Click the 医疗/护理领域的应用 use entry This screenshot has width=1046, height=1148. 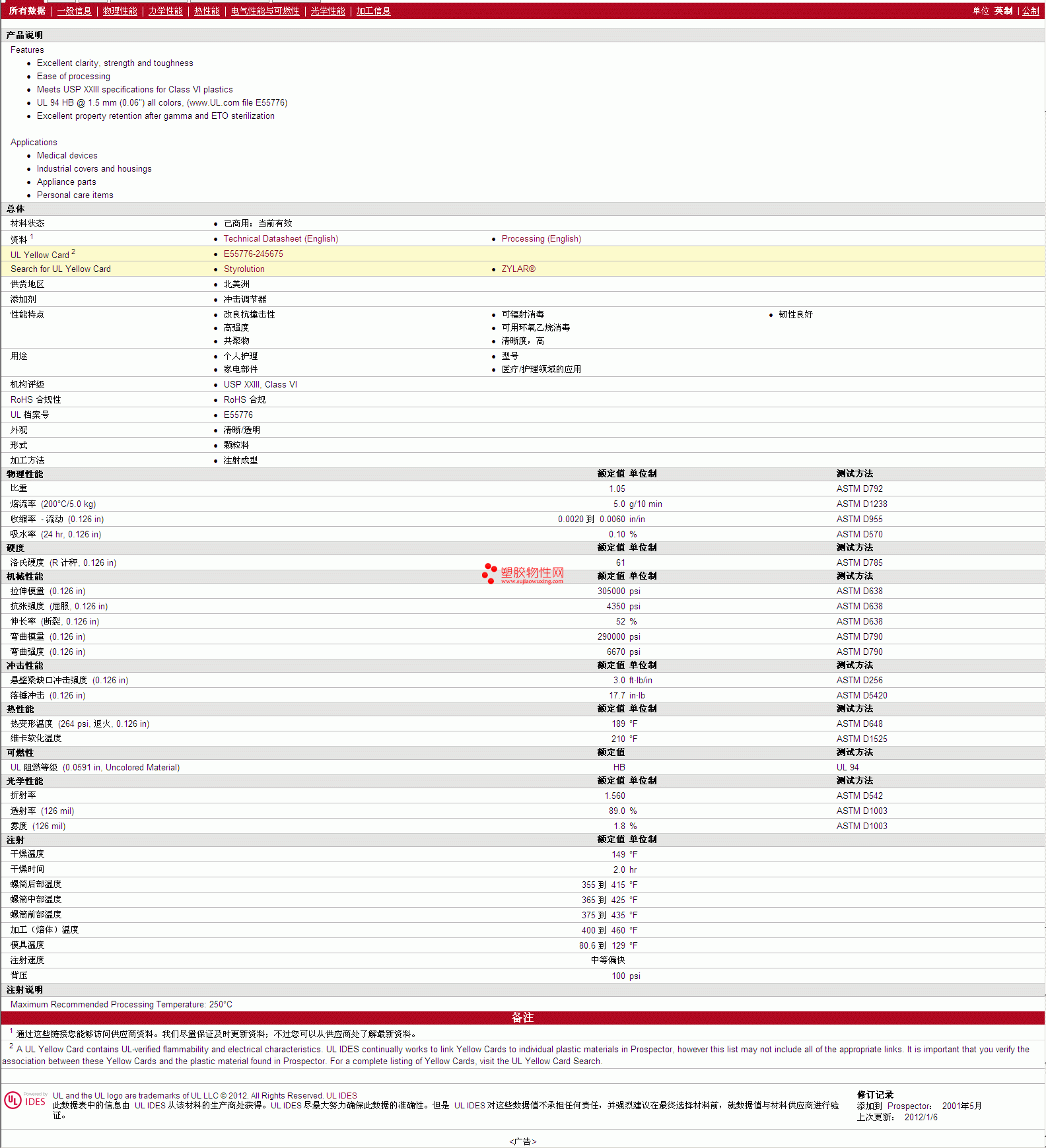[541, 370]
